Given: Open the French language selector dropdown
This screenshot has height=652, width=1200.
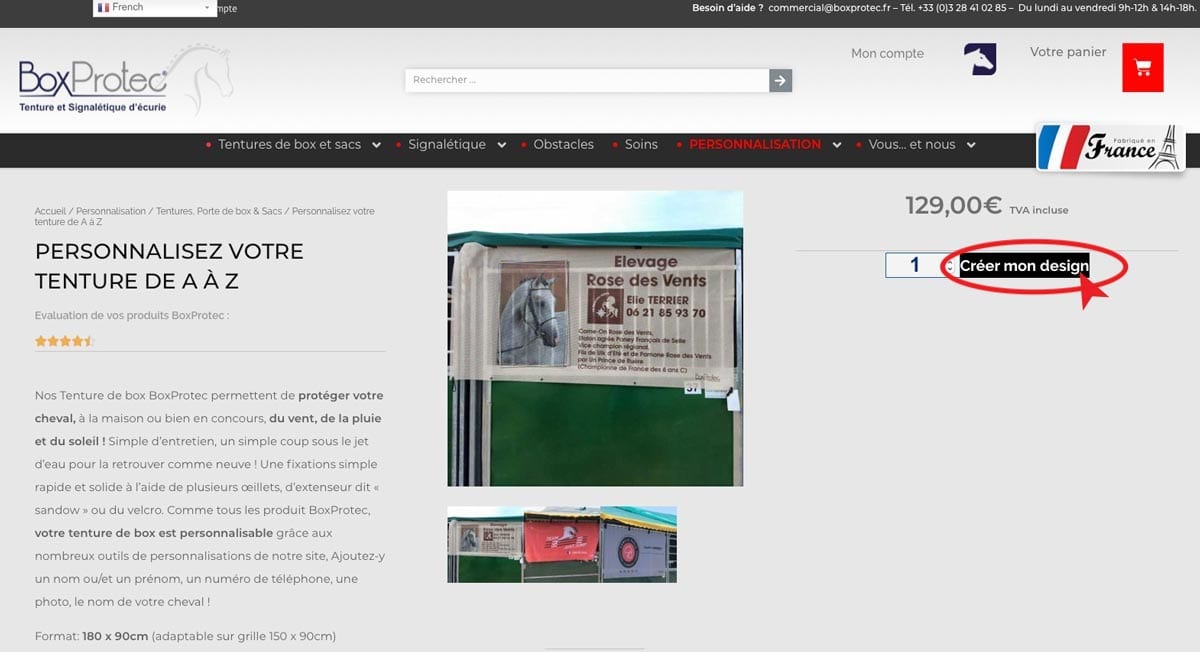Looking at the screenshot, I should point(154,8).
